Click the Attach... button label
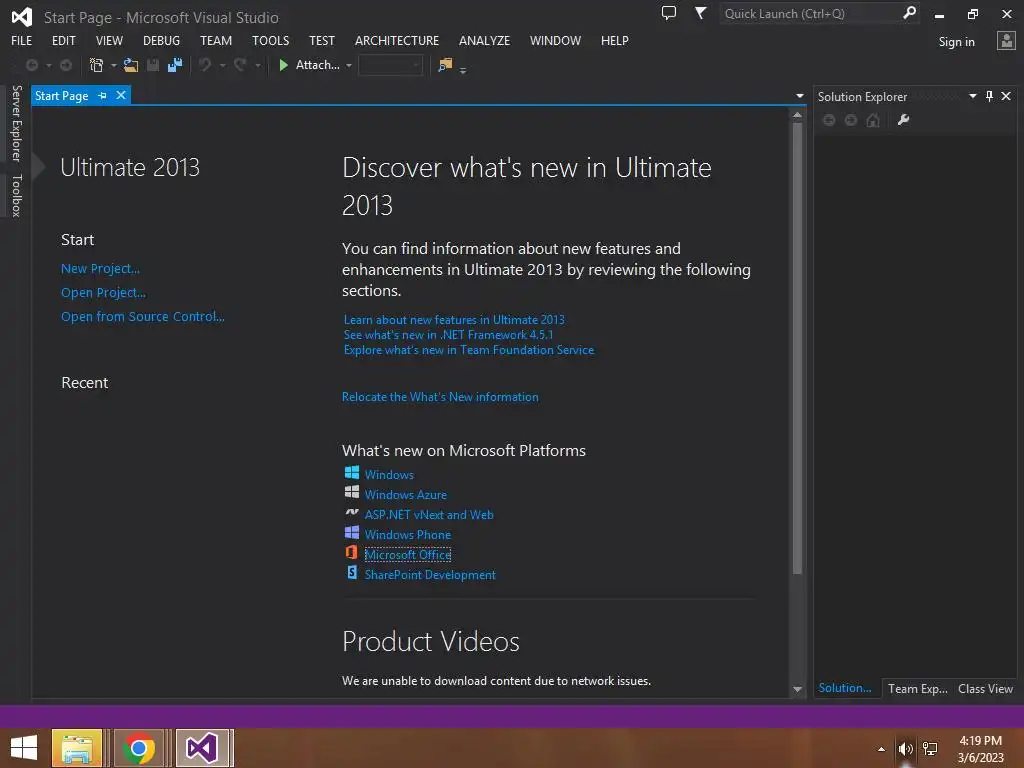 click(x=317, y=65)
